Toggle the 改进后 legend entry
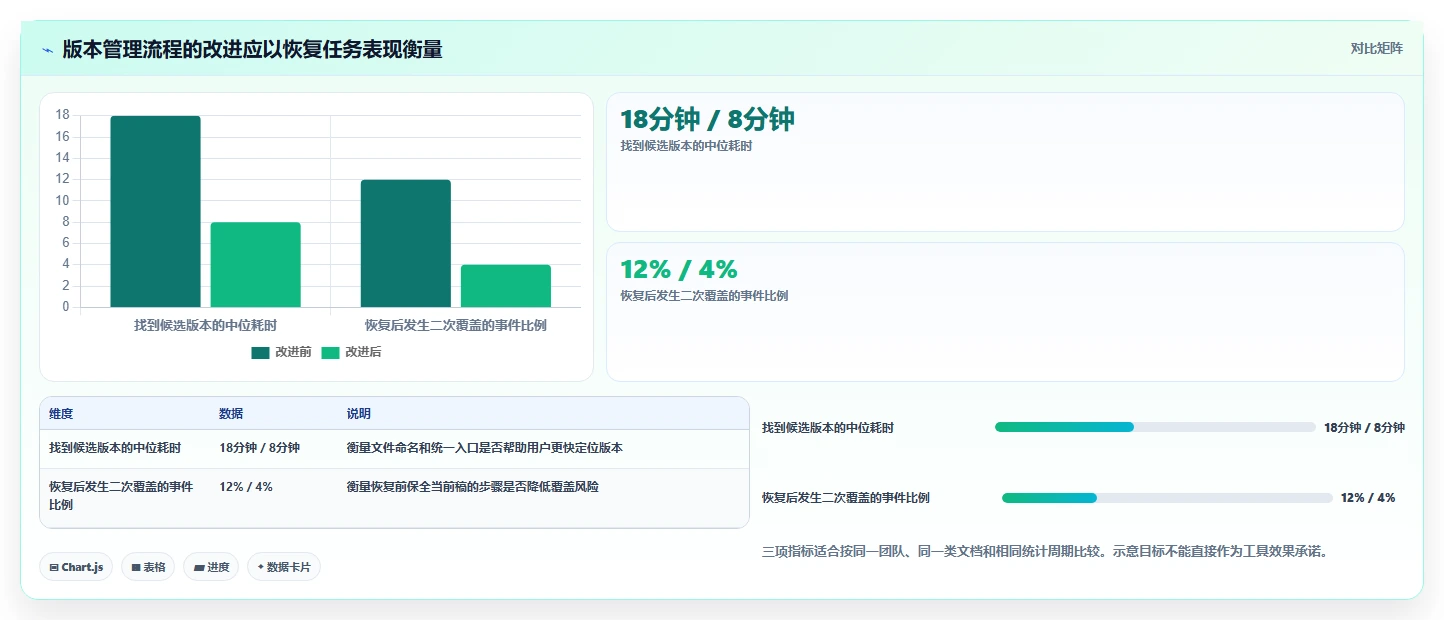The image size is (1444, 620). pos(351,352)
